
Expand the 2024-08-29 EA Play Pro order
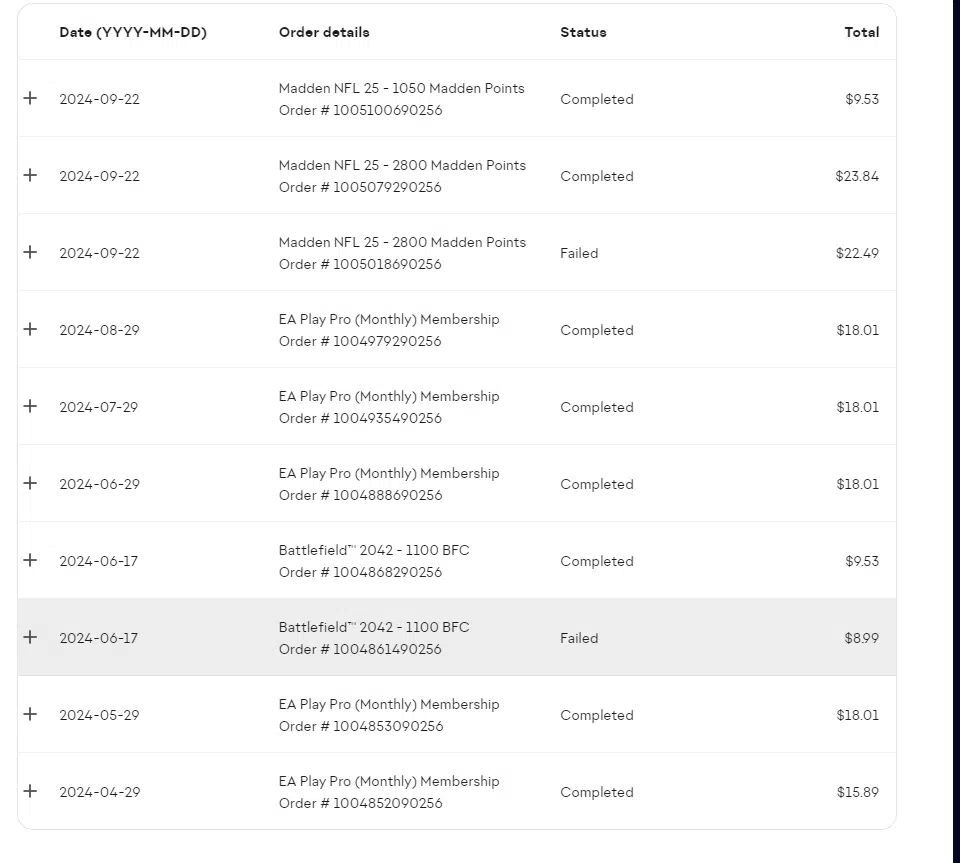point(30,329)
